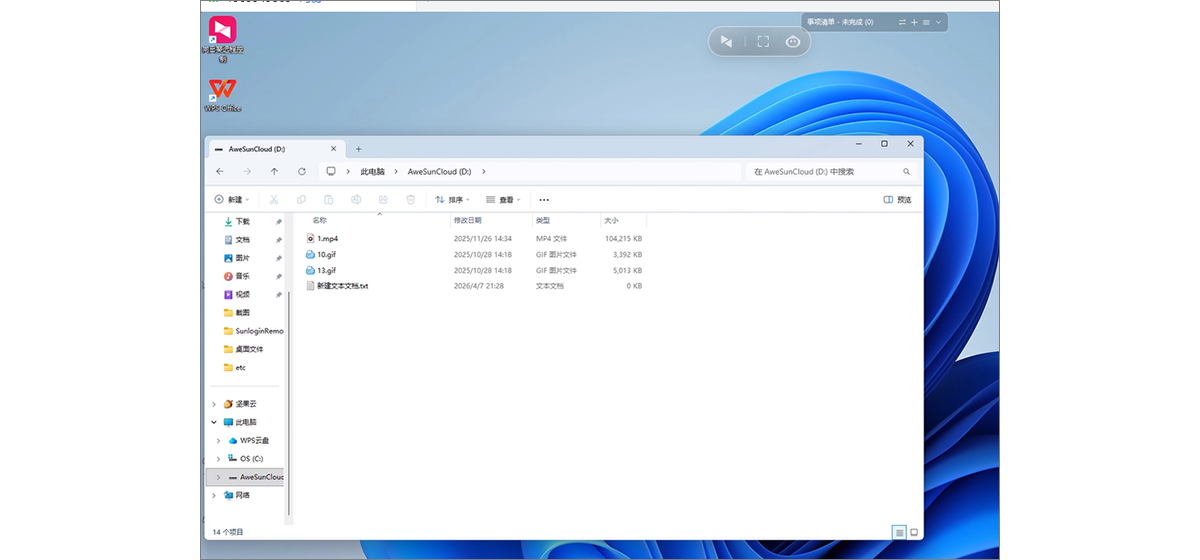The height and width of the screenshot is (560, 1200).
Task: Click the delete trash icon in toolbar
Action: click(x=410, y=200)
